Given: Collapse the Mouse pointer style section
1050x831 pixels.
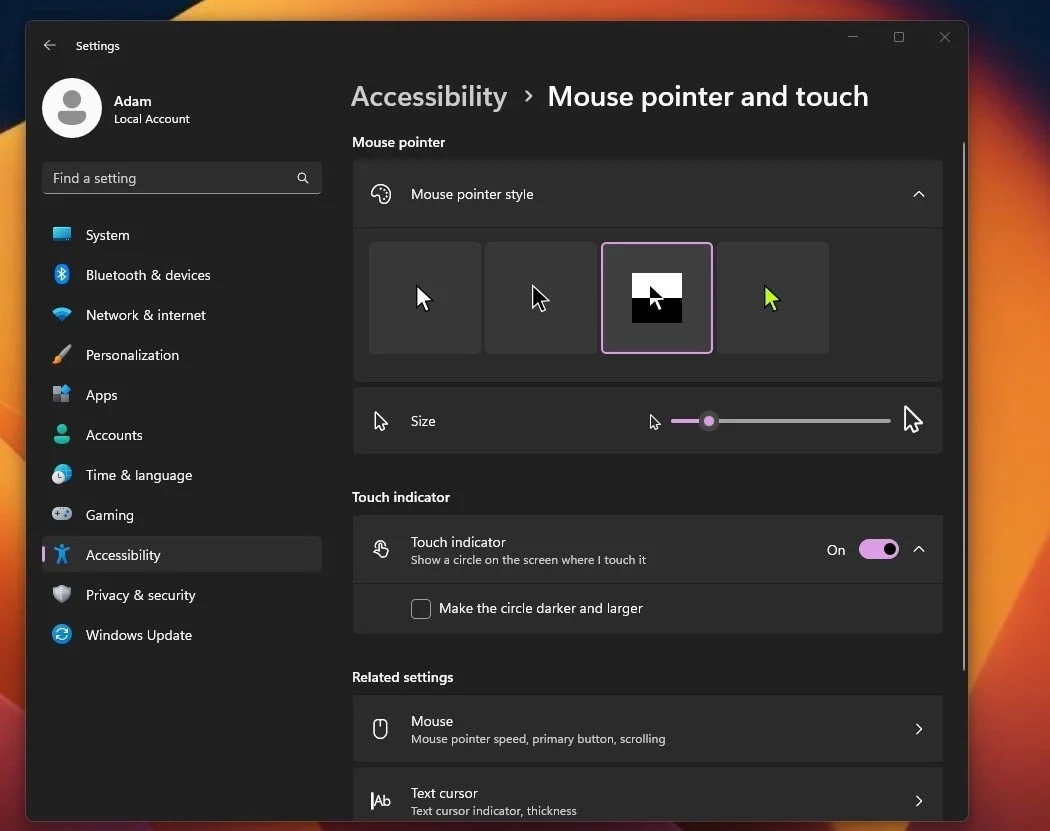Looking at the screenshot, I should (918, 194).
